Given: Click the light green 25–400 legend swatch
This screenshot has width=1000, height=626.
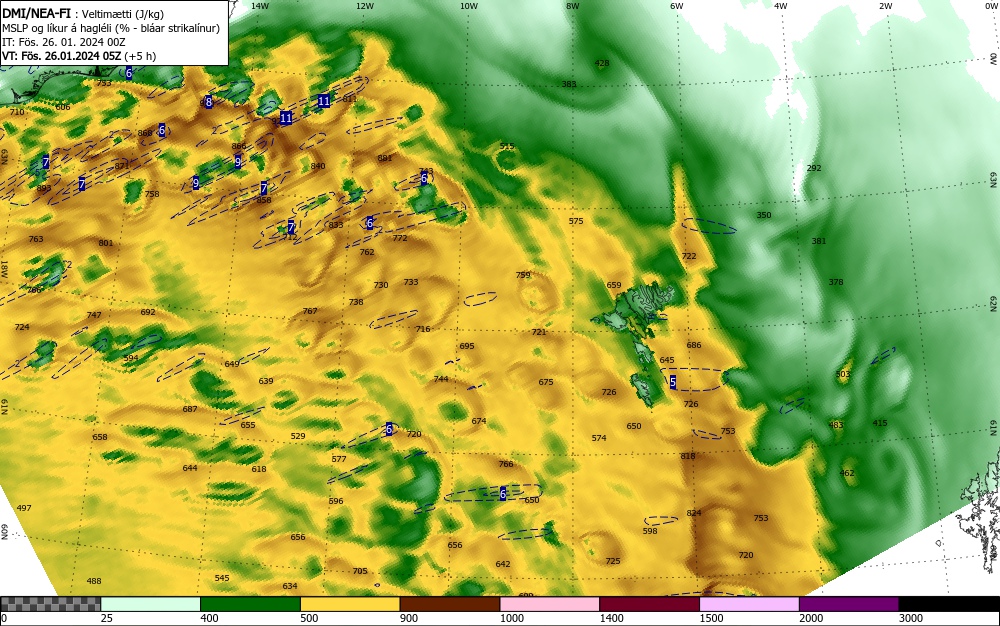Looking at the screenshot, I should [151, 604].
